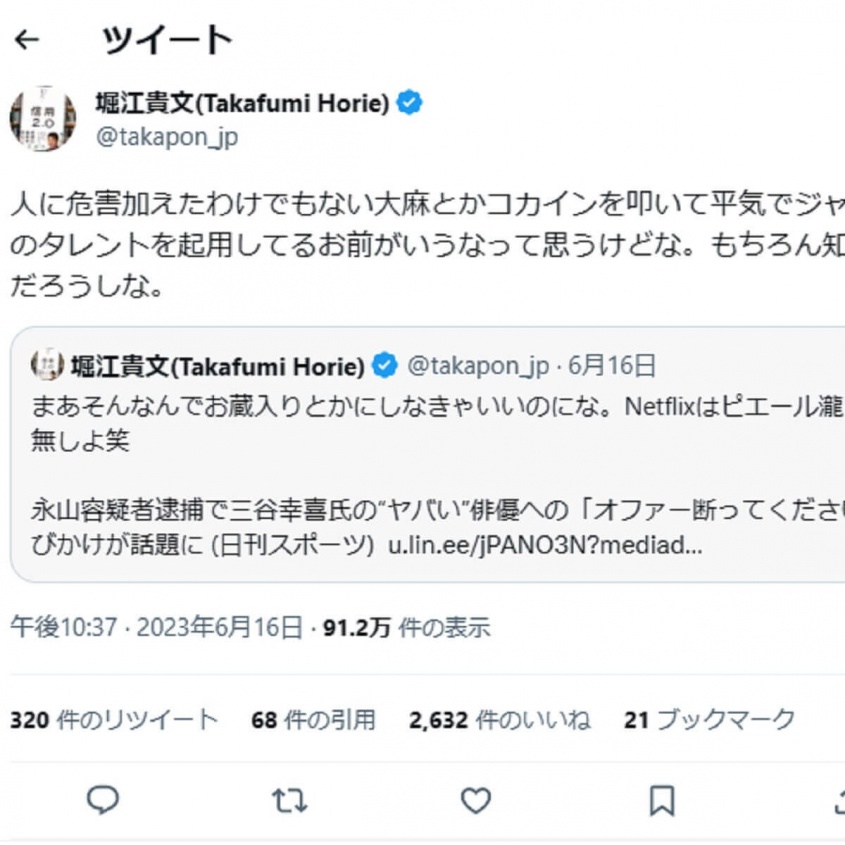Click the reply speech bubble icon

[x=103, y=800]
